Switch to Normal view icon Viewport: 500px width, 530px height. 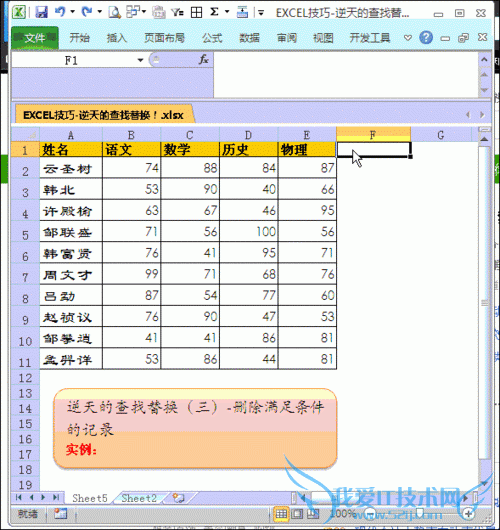(281, 514)
